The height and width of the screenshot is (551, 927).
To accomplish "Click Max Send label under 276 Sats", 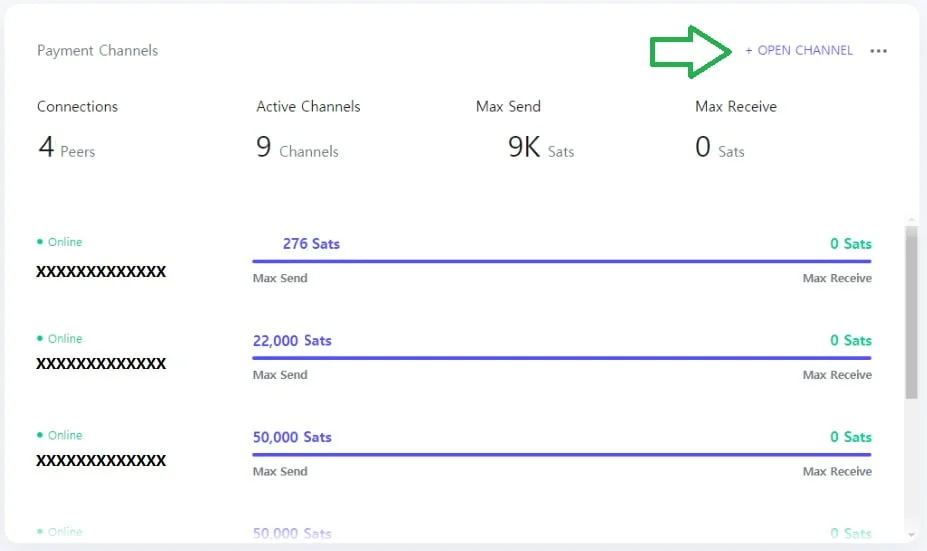I will coord(280,278).
